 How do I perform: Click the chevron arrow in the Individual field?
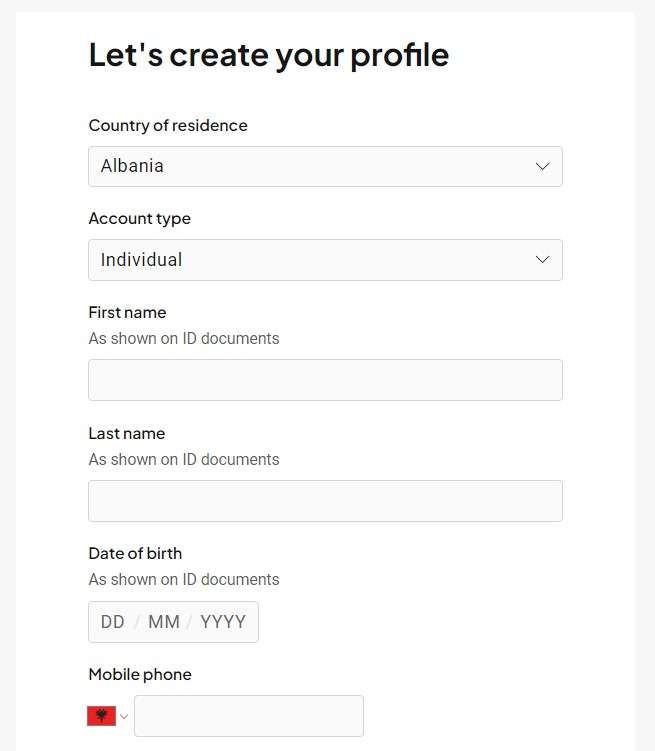[x=542, y=260]
